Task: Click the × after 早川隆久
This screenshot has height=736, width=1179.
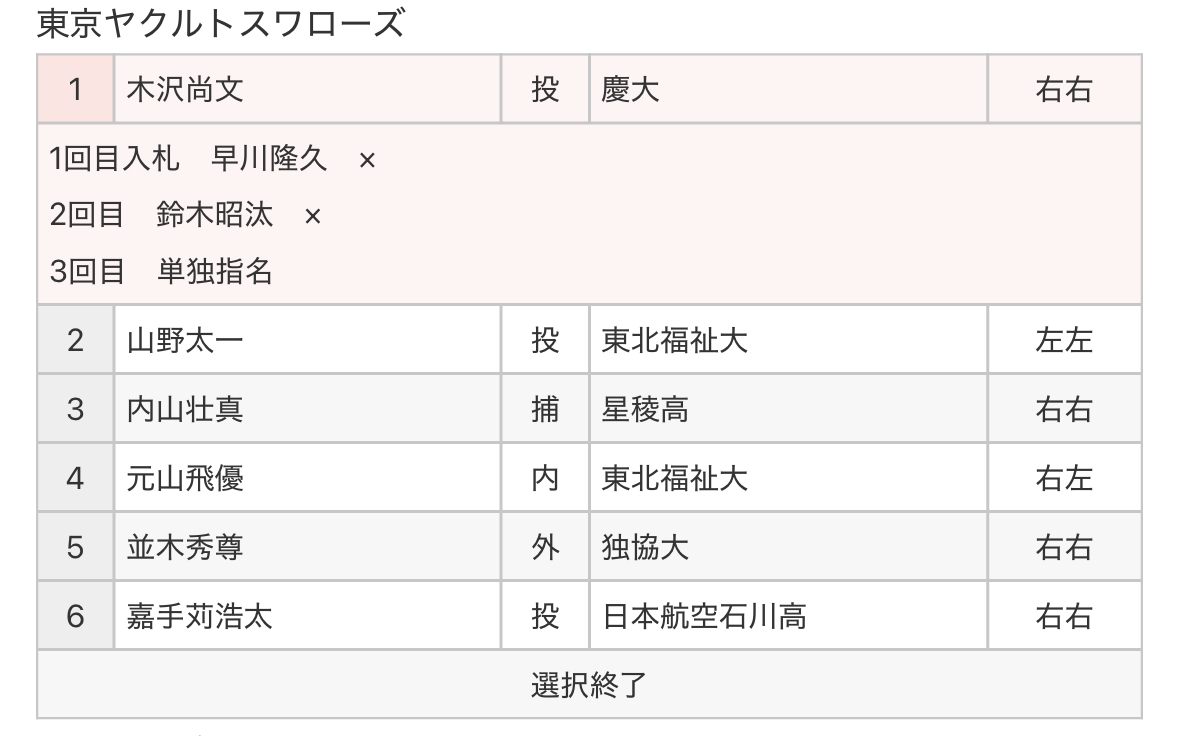Action: pyautogui.click(x=367, y=160)
